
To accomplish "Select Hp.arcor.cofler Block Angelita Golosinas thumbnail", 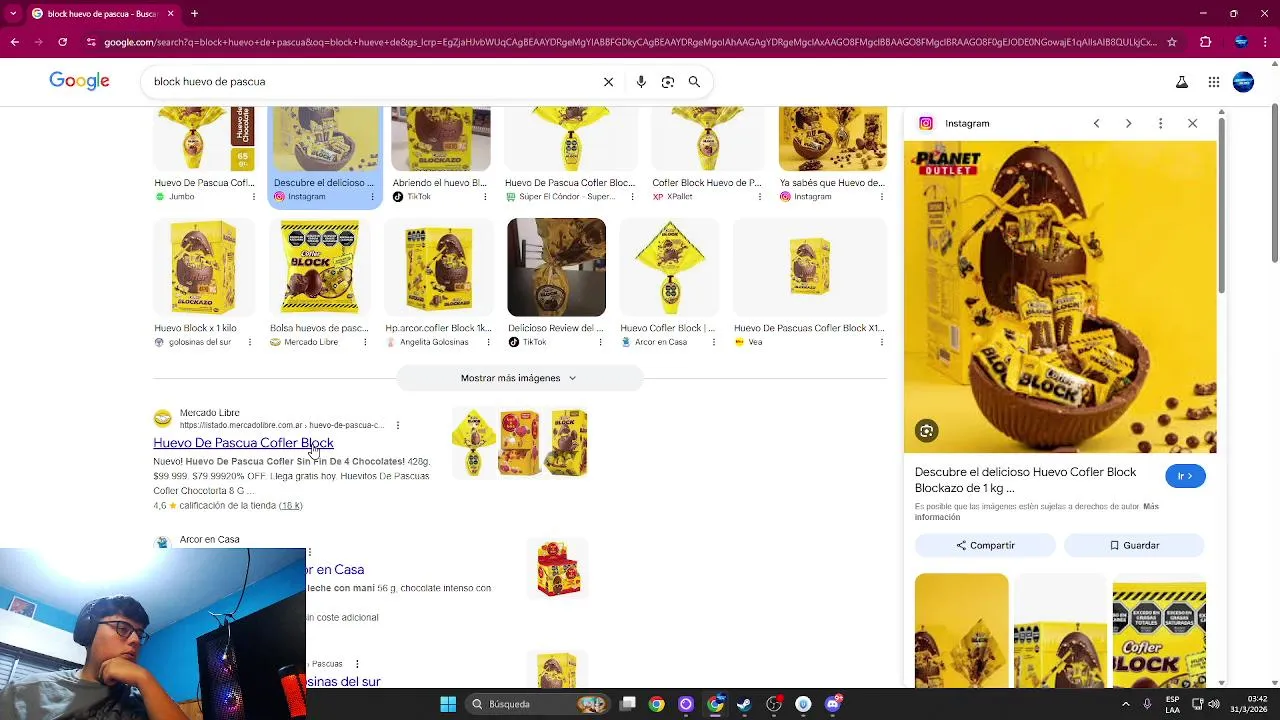I will [x=439, y=267].
